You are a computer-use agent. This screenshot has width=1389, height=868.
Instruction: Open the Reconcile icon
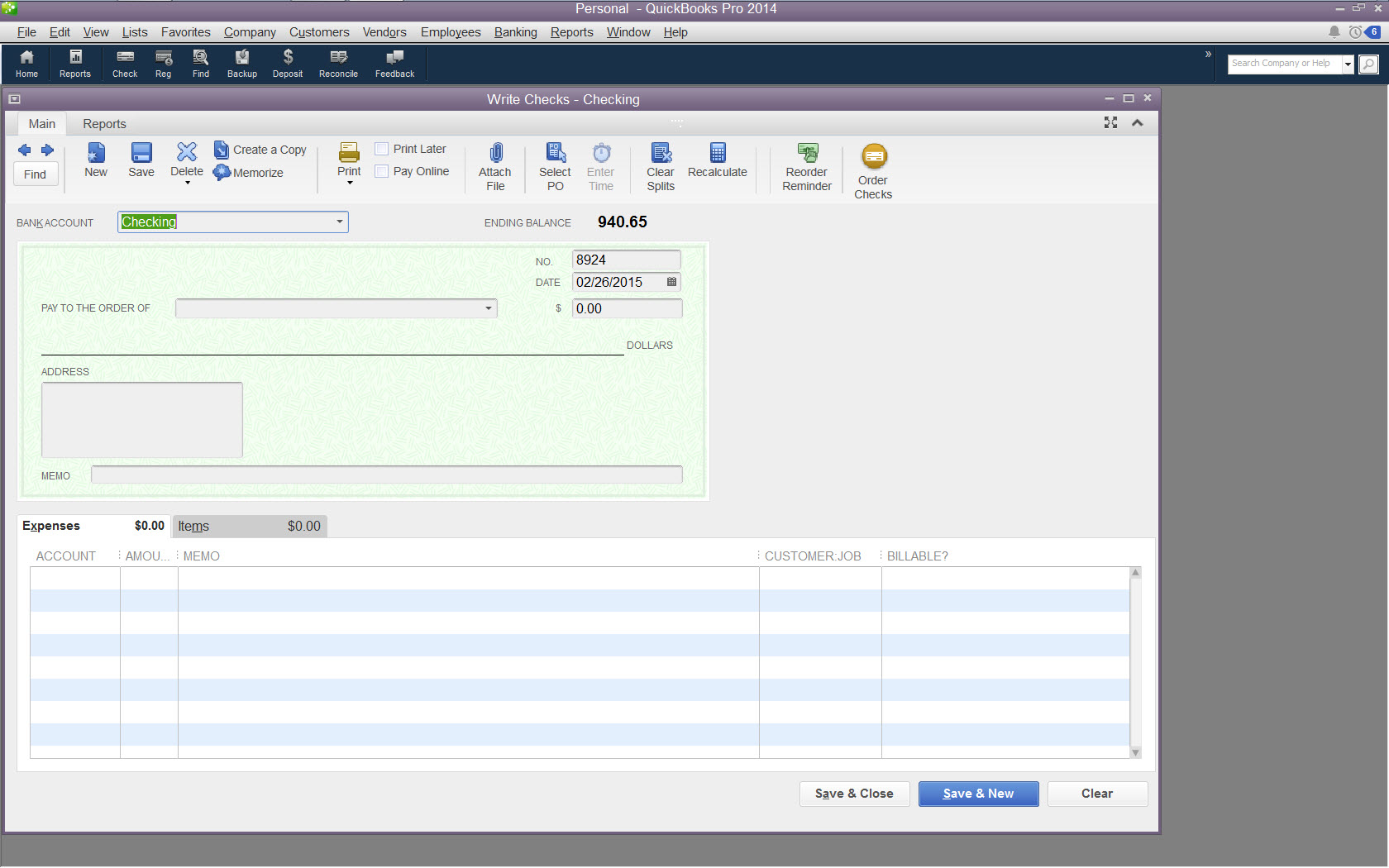[339, 64]
